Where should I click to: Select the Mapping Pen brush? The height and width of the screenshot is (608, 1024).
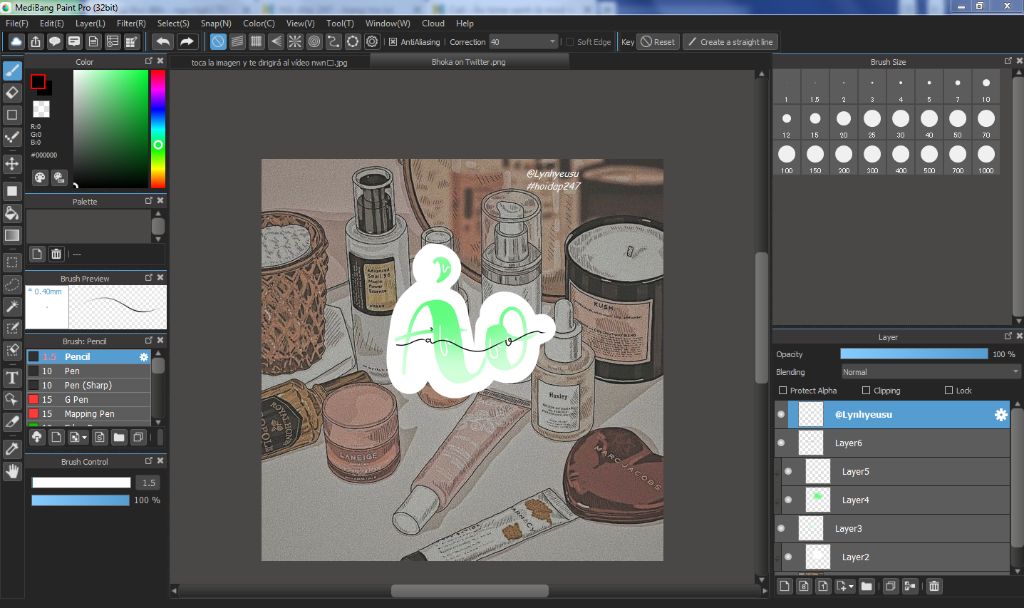coord(89,414)
